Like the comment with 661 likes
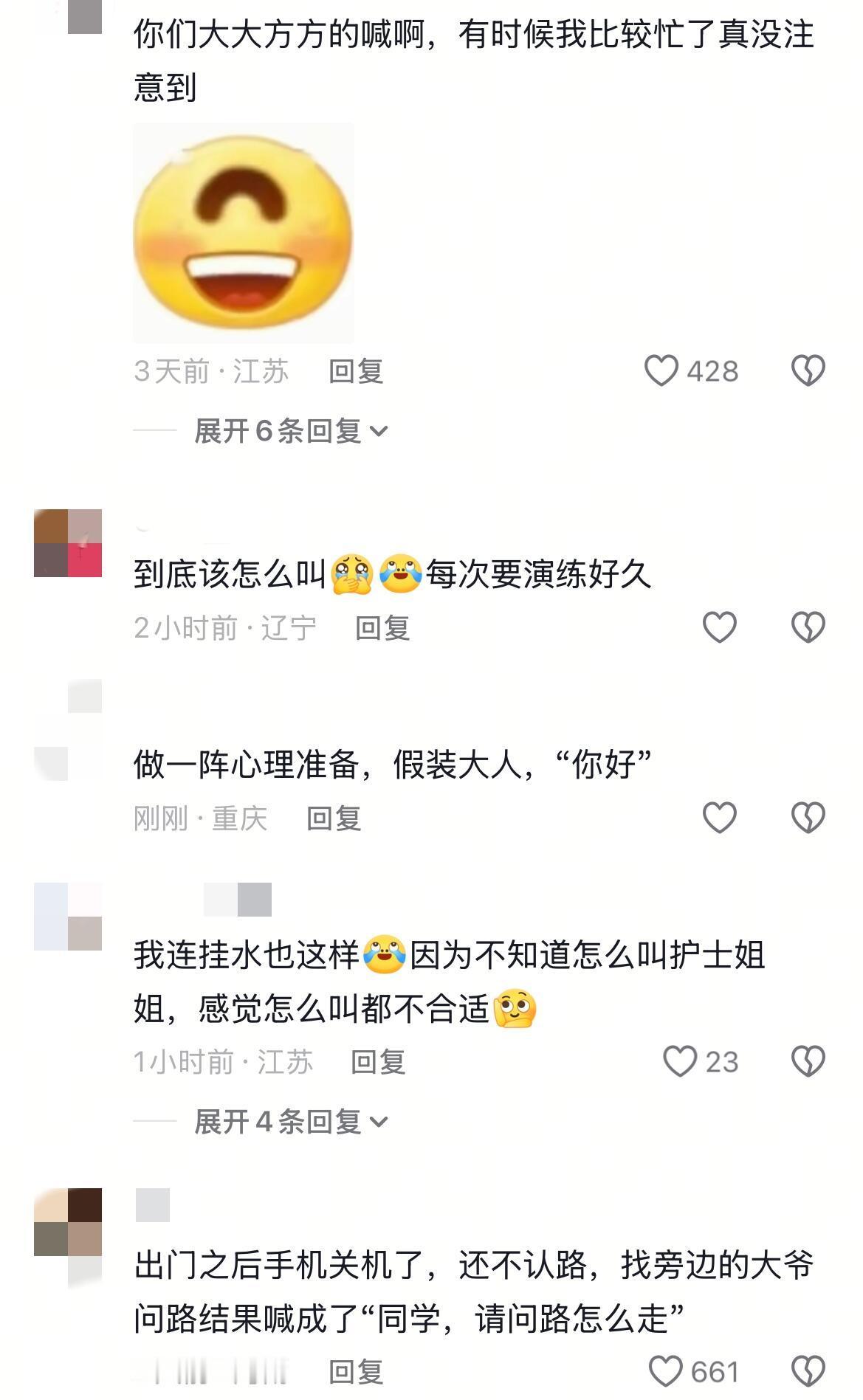 [x=665, y=1371]
